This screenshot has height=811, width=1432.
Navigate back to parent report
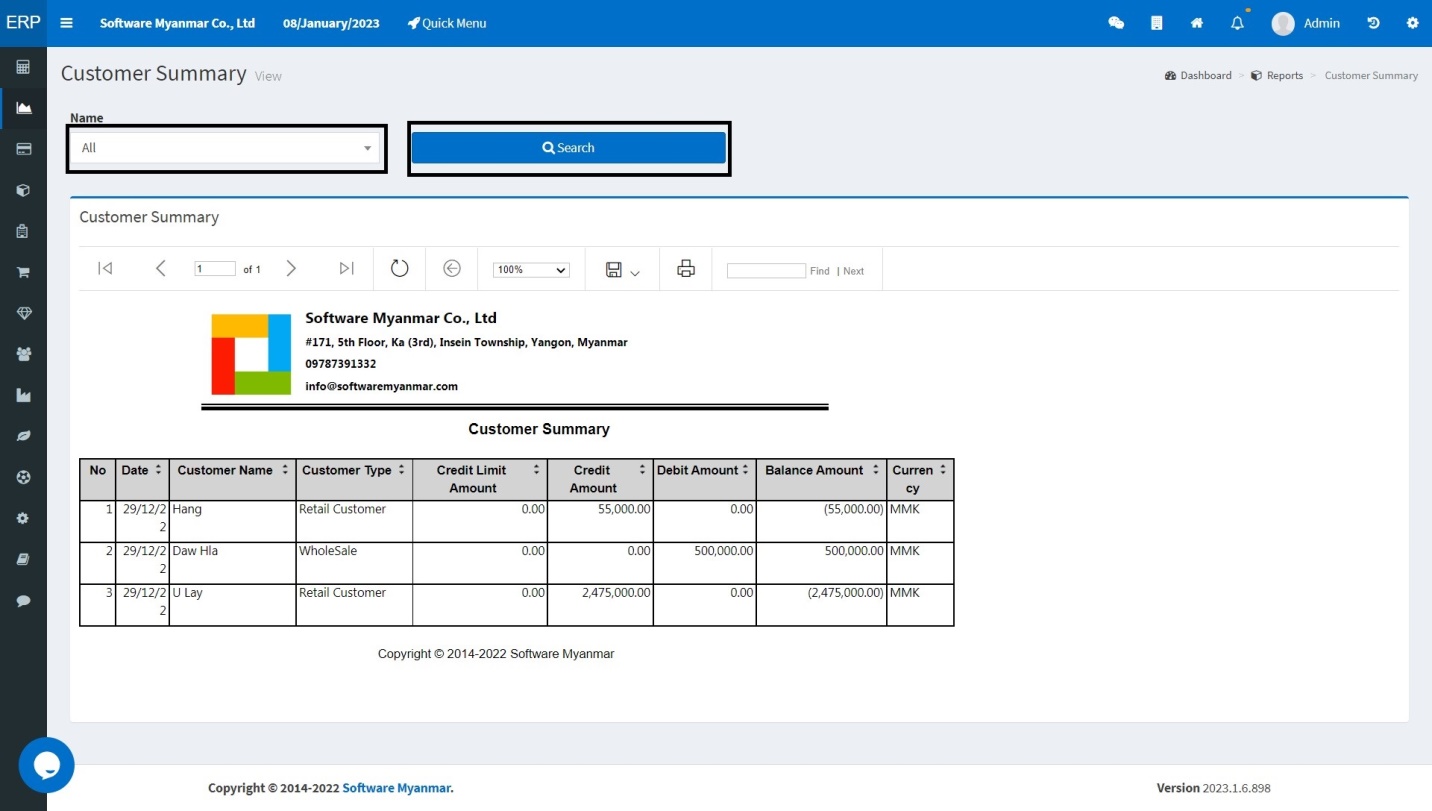[x=452, y=268]
